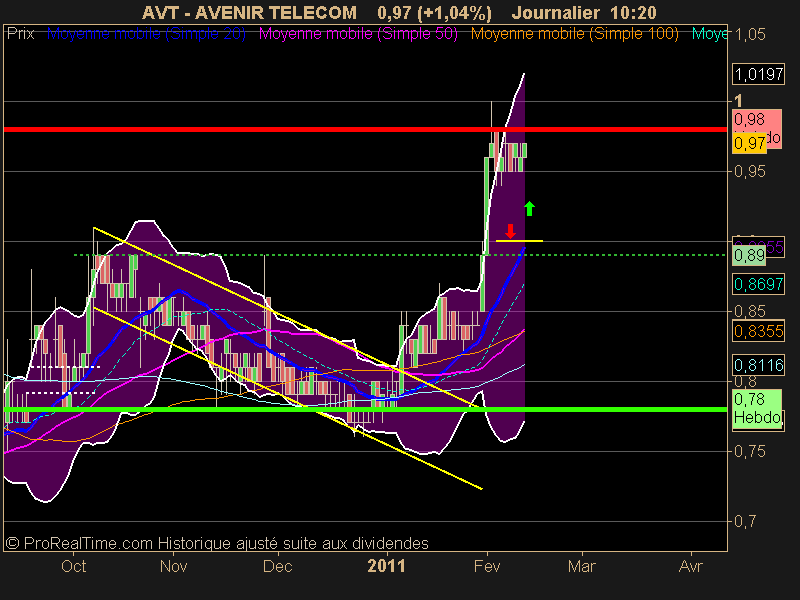
Task: Click the "AVT - AVENIR TELECOM" title
Action: tap(249, 12)
